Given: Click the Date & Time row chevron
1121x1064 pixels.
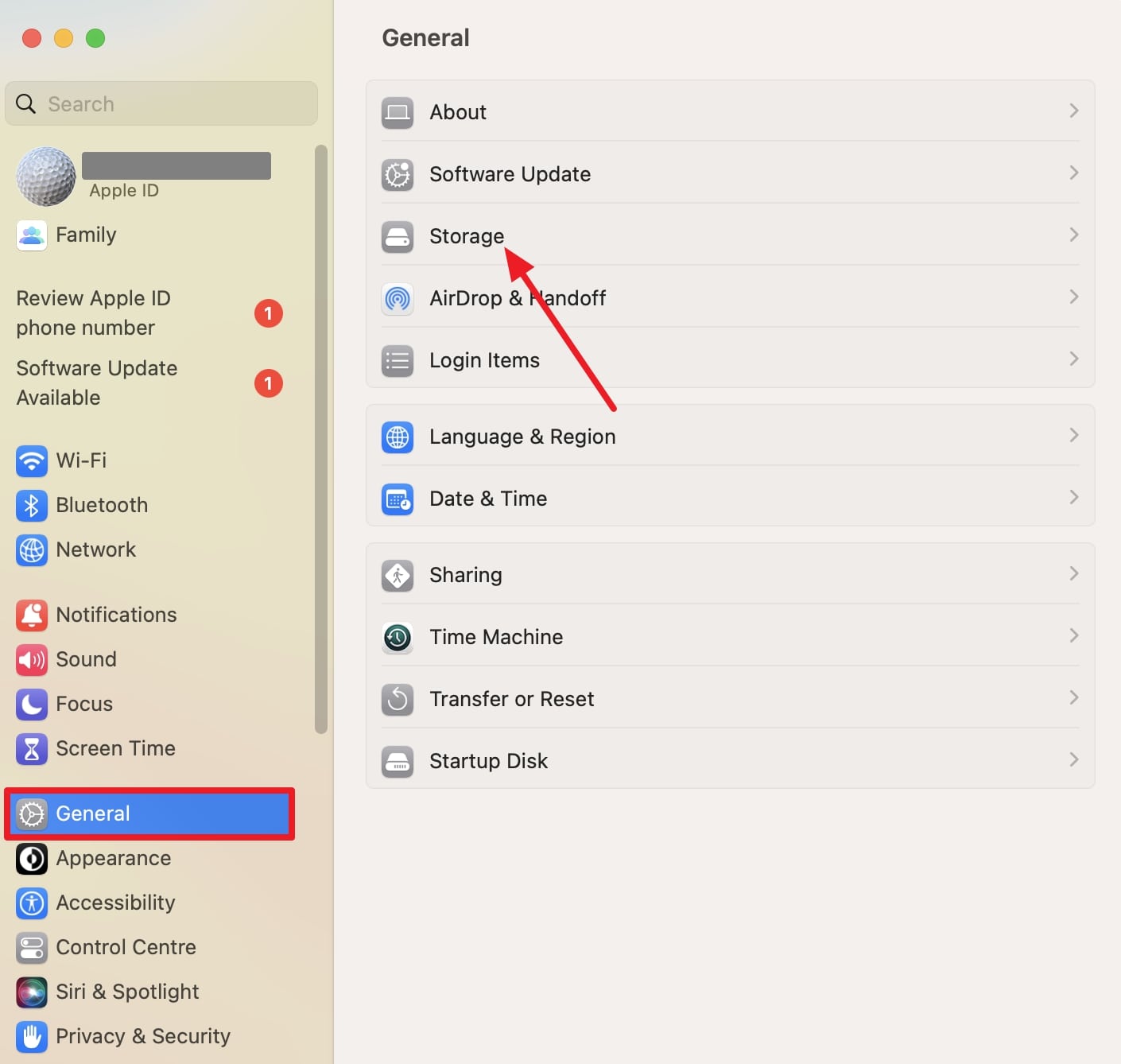Looking at the screenshot, I should click(1073, 497).
